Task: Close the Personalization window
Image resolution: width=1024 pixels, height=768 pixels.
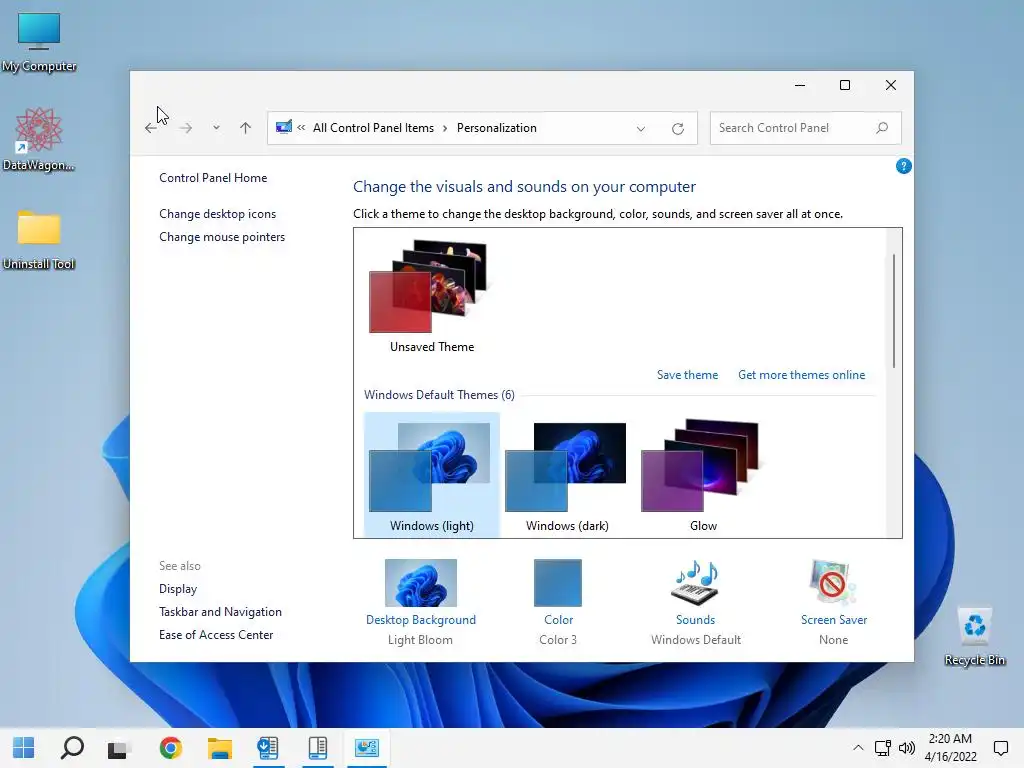Action: click(x=890, y=86)
